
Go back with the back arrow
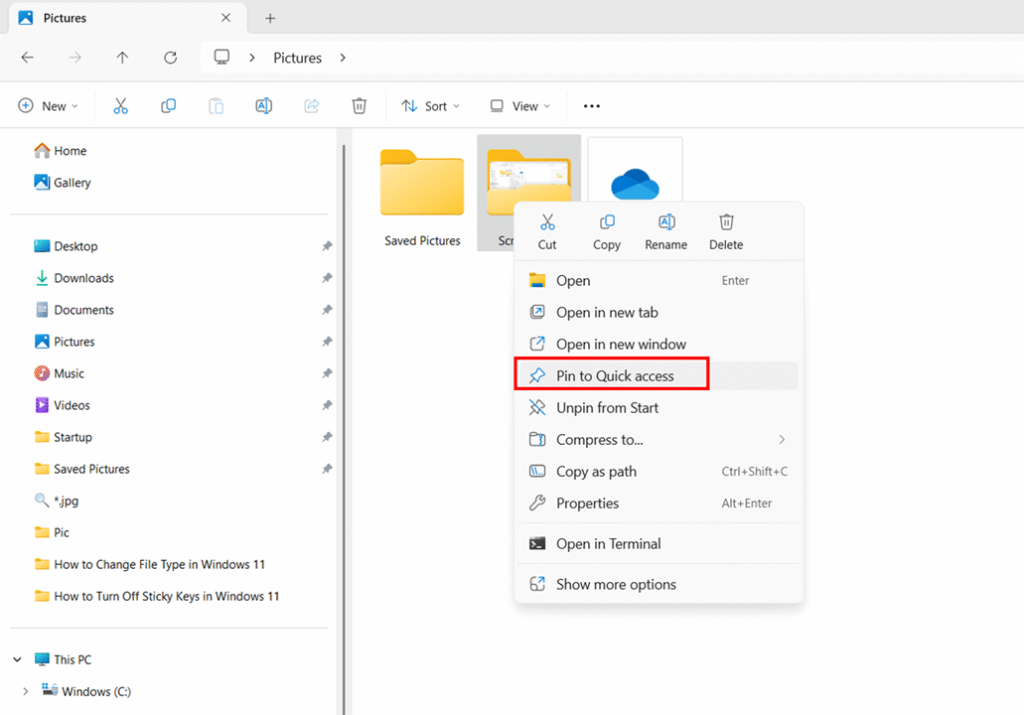[27, 57]
